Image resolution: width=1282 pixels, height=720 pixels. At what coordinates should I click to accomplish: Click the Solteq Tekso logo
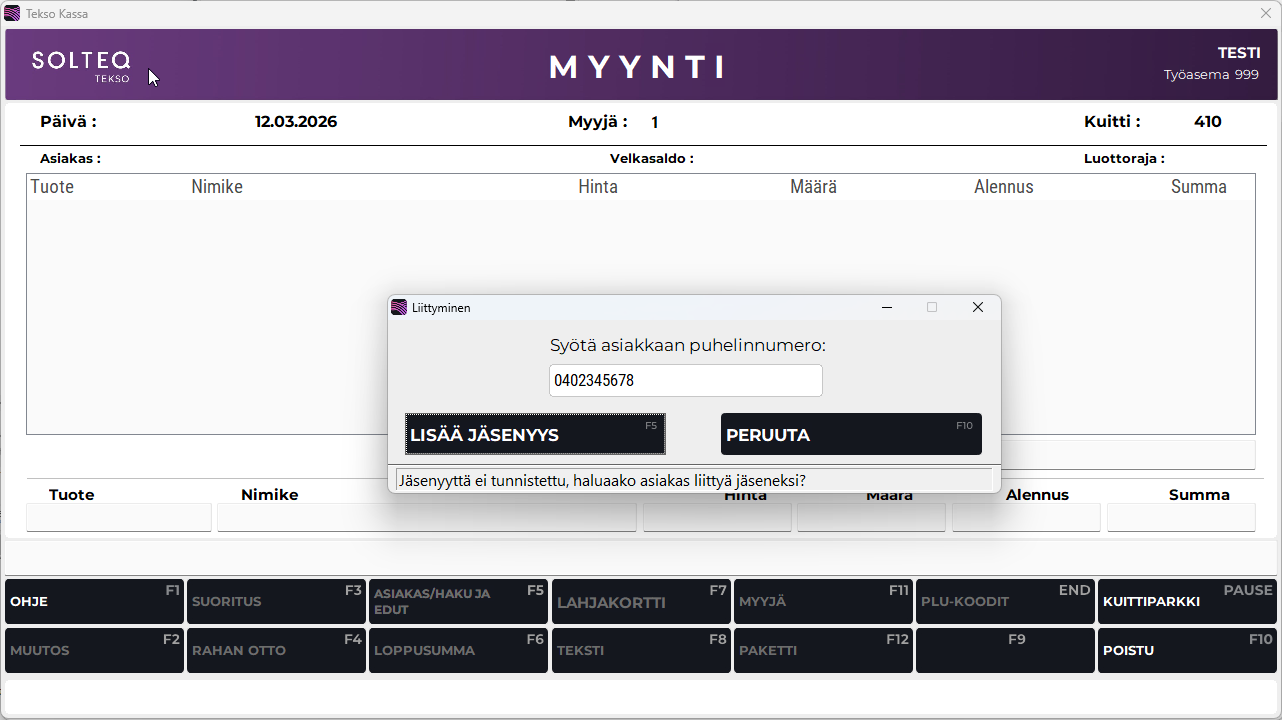point(81,65)
